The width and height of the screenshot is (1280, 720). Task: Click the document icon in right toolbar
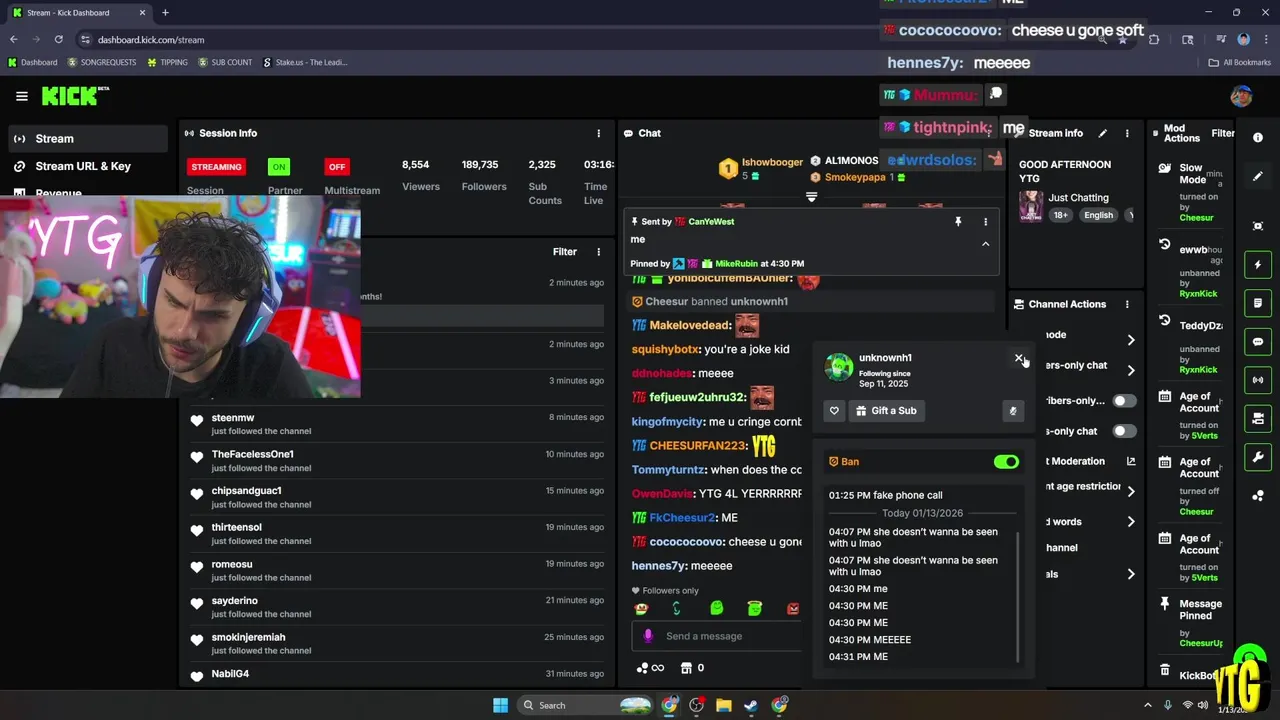(1258, 303)
